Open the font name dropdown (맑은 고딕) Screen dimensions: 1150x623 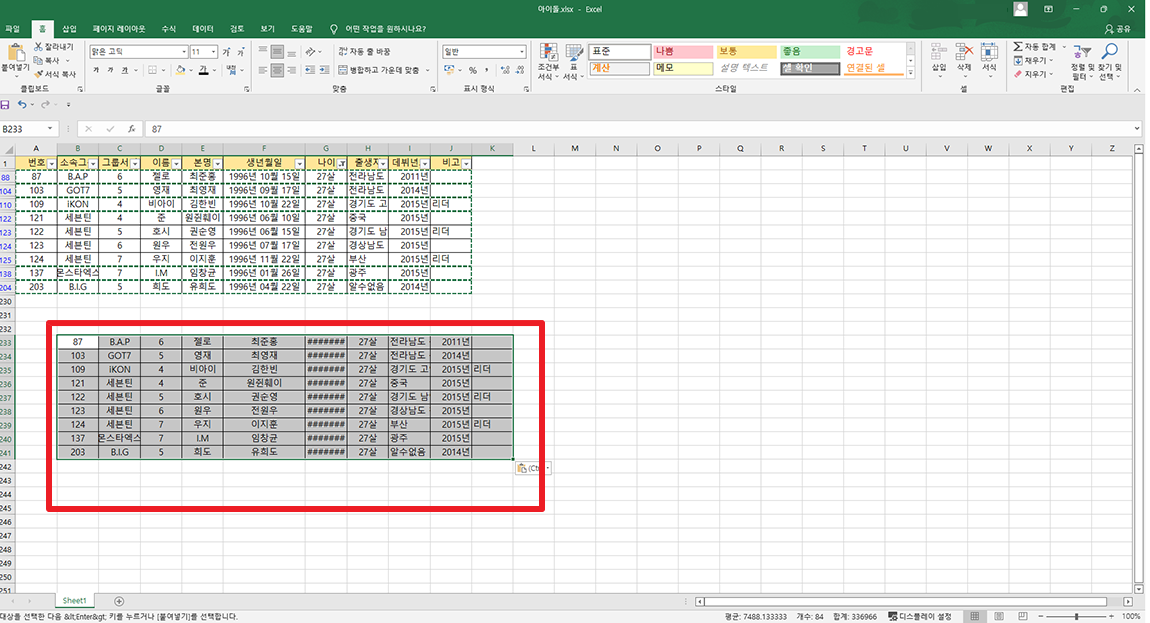(x=184, y=51)
